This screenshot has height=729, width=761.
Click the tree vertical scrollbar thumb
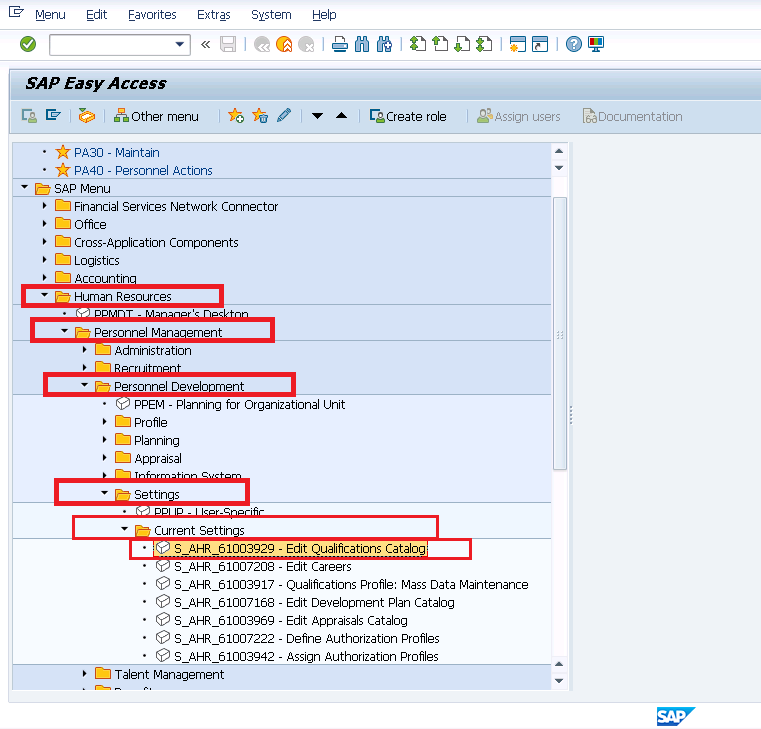tap(560, 333)
